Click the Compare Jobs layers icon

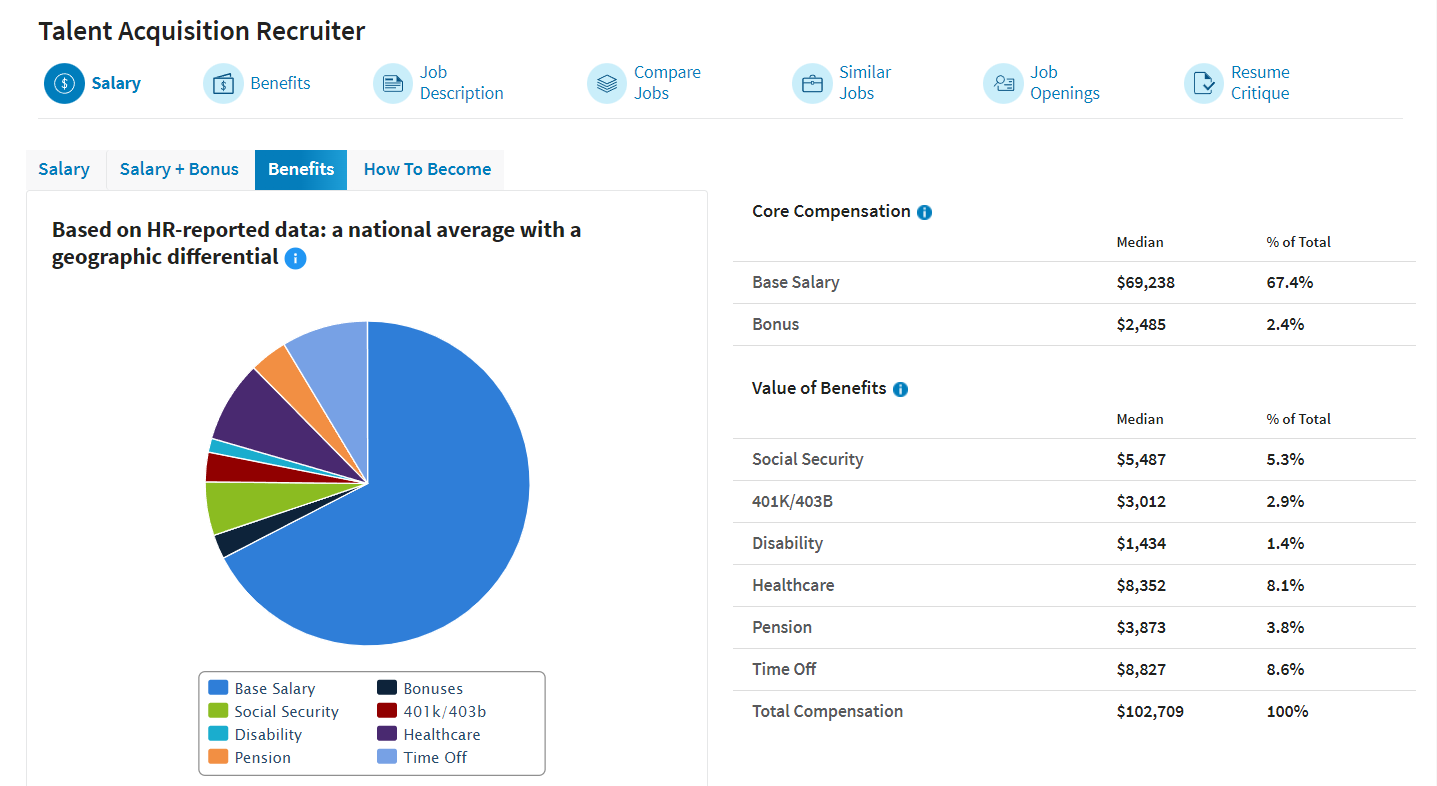click(x=606, y=83)
